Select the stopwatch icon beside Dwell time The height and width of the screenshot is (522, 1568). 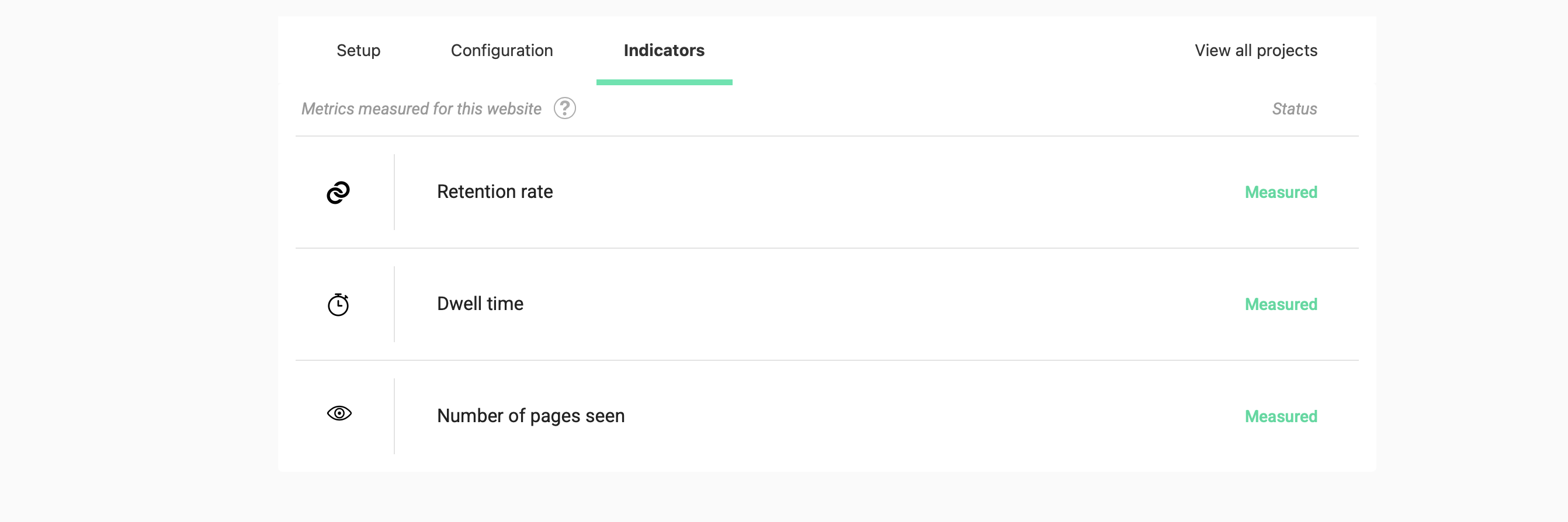[338, 304]
